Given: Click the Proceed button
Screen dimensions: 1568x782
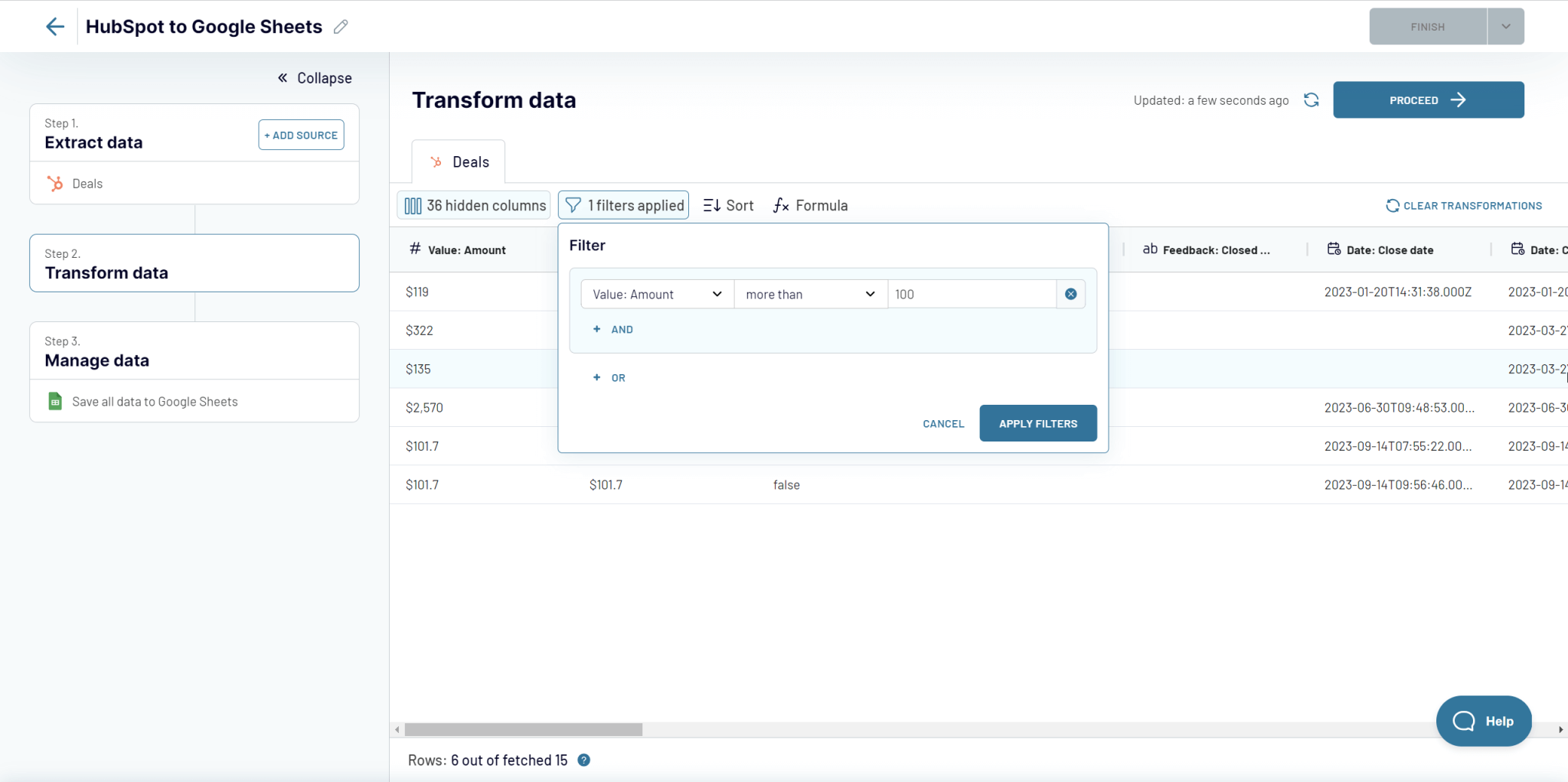Looking at the screenshot, I should pos(1427,99).
